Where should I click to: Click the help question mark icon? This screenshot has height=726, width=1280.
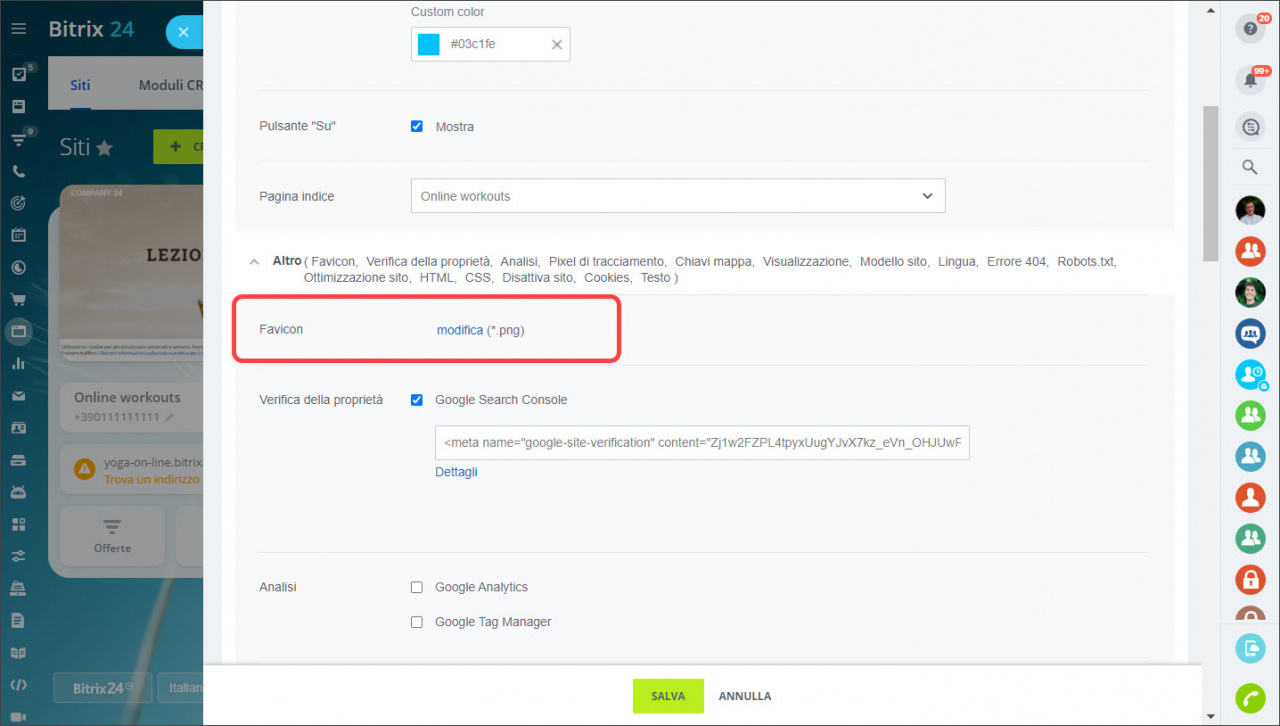pos(1249,29)
